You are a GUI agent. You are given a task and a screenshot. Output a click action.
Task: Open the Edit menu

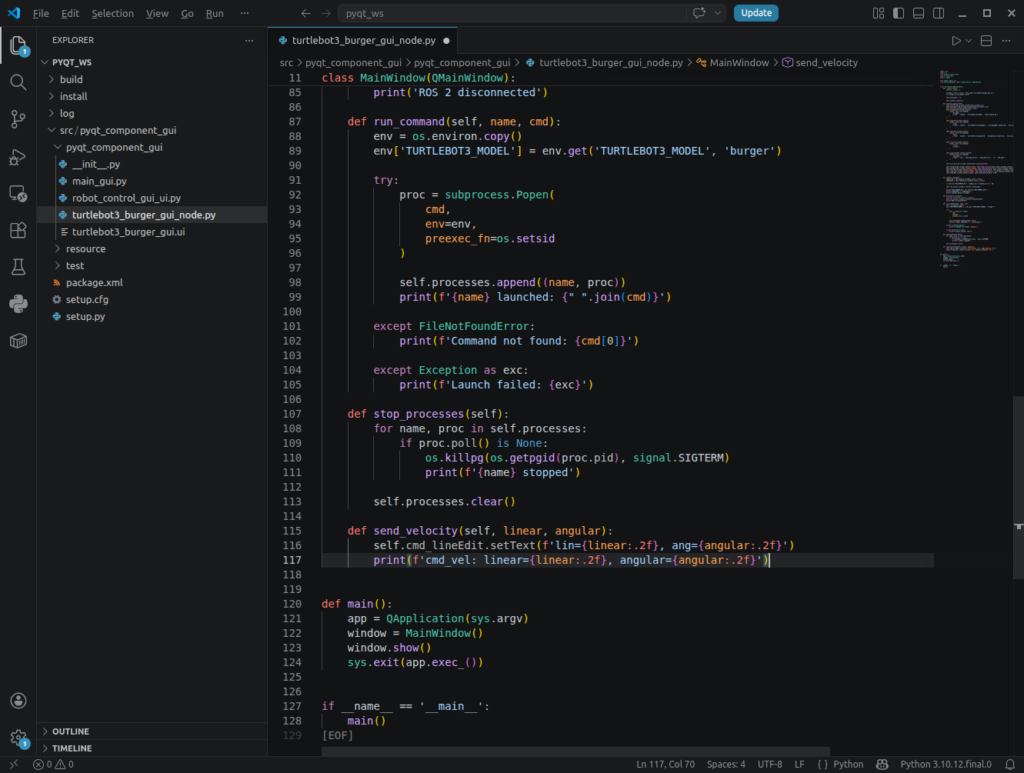click(70, 14)
